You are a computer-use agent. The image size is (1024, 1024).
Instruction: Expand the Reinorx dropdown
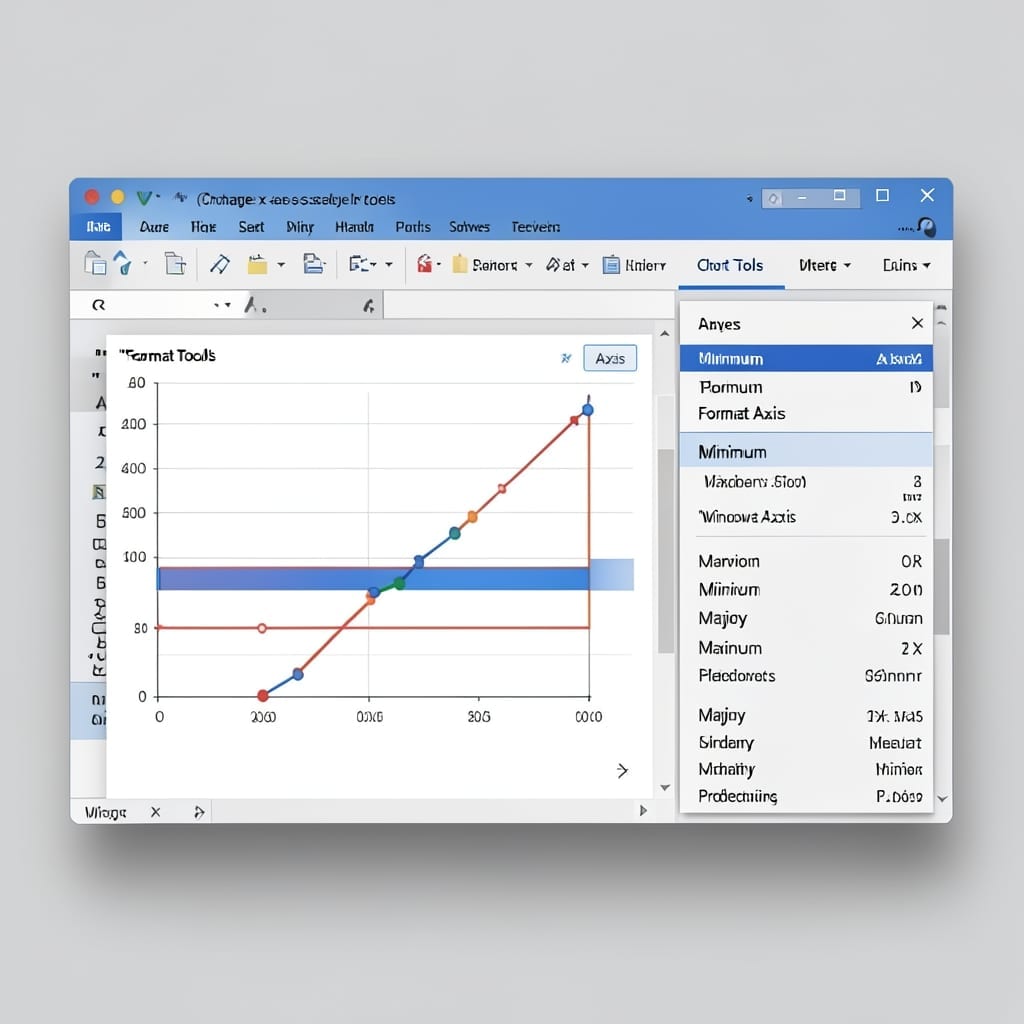(x=528, y=264)
